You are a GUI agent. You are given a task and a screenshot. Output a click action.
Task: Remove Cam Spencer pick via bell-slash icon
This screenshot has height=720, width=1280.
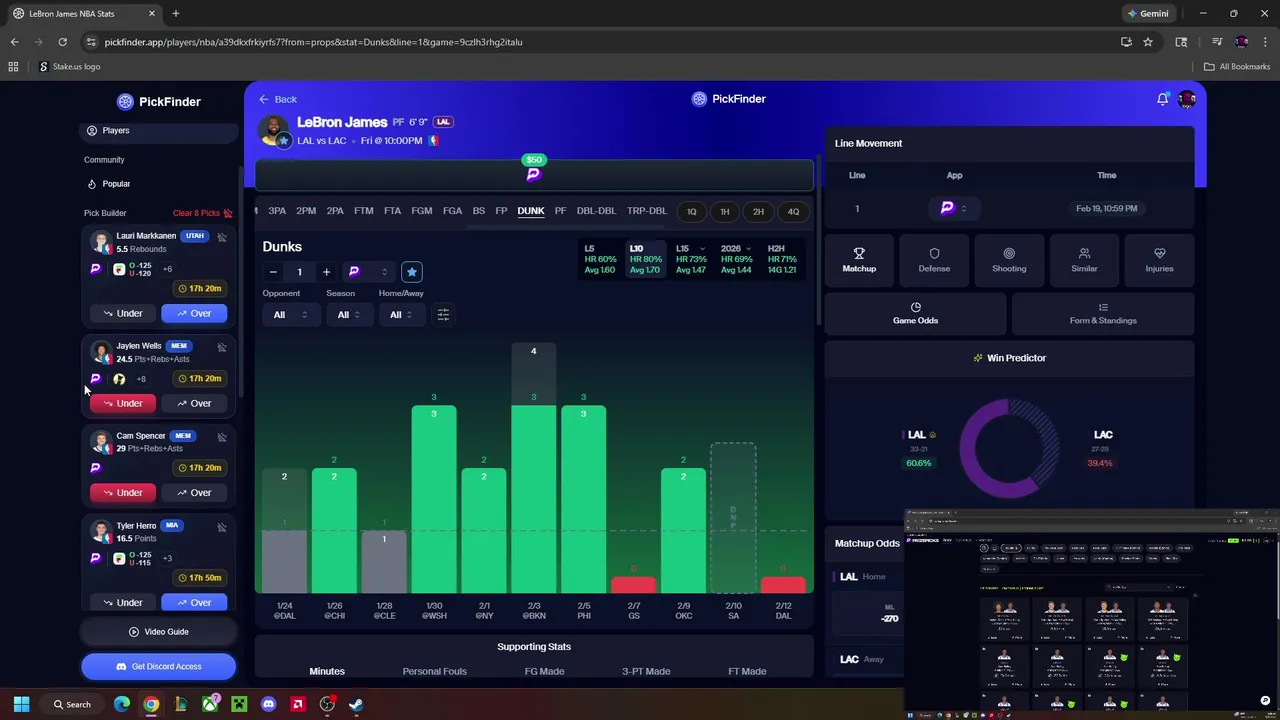pos(222,437)
